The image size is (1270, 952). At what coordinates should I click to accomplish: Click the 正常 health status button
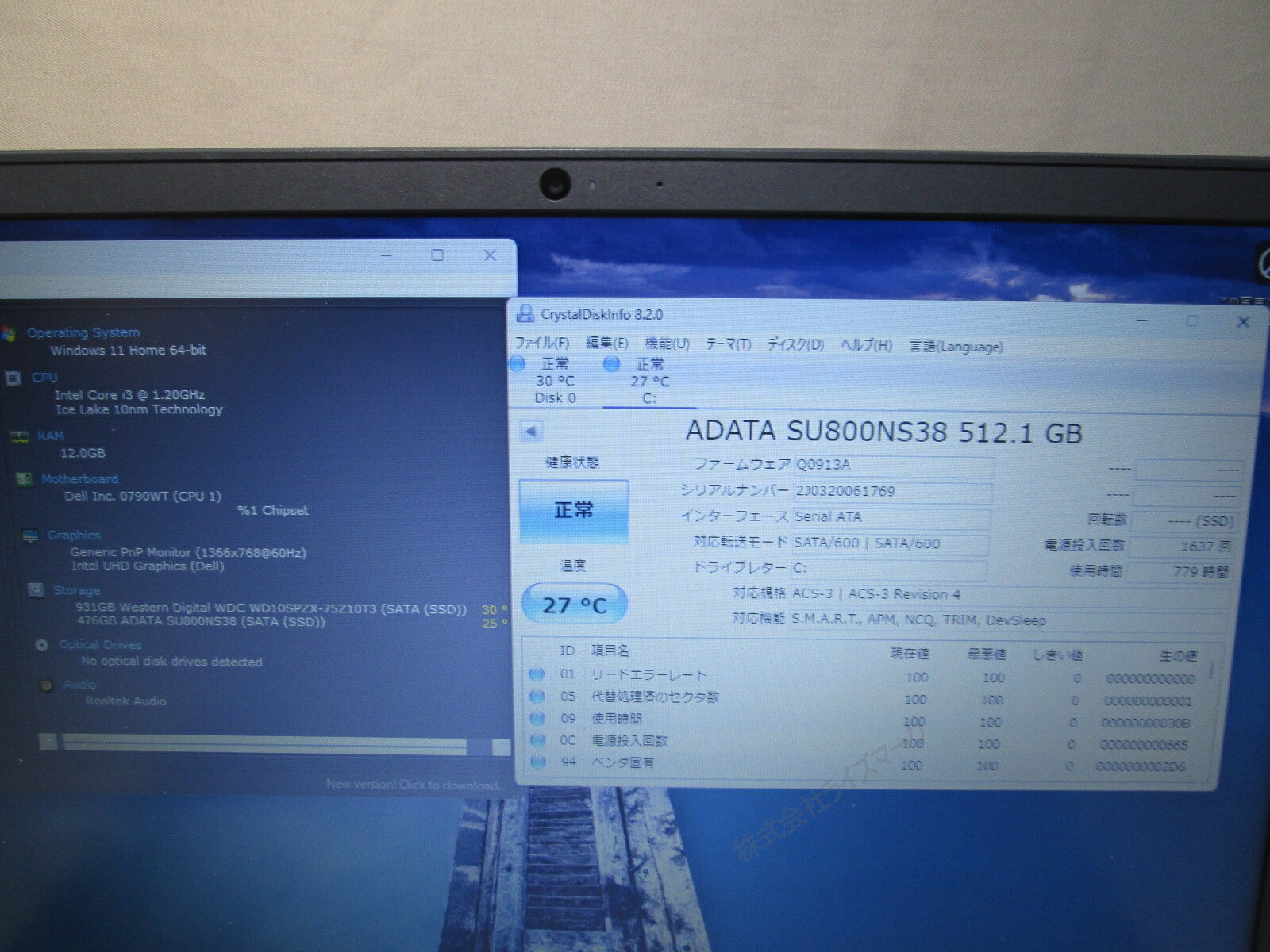pos(574,510)
